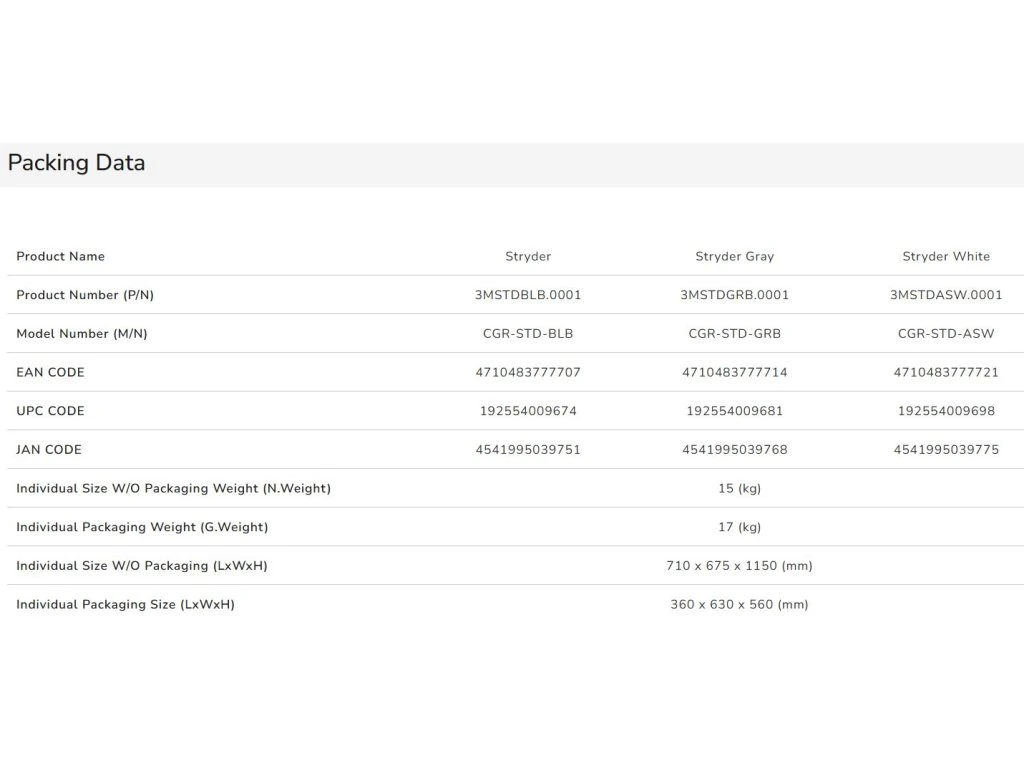This screenshot has width=1024, height=768.
Task: Click EAN code 4710483777707
Action: click(528, 372)
